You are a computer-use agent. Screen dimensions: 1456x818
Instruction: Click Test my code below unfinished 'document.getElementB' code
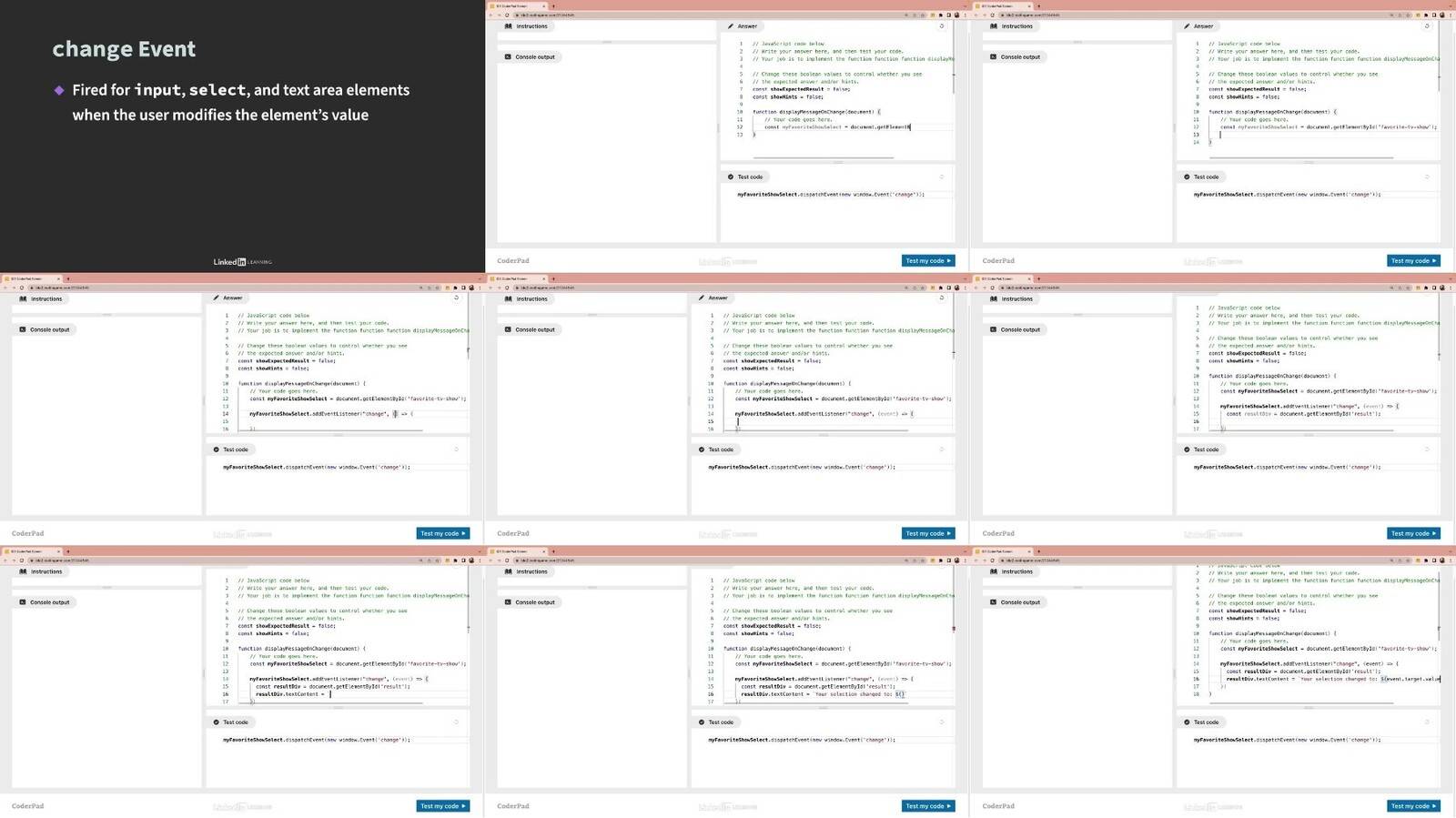point(928,260)
